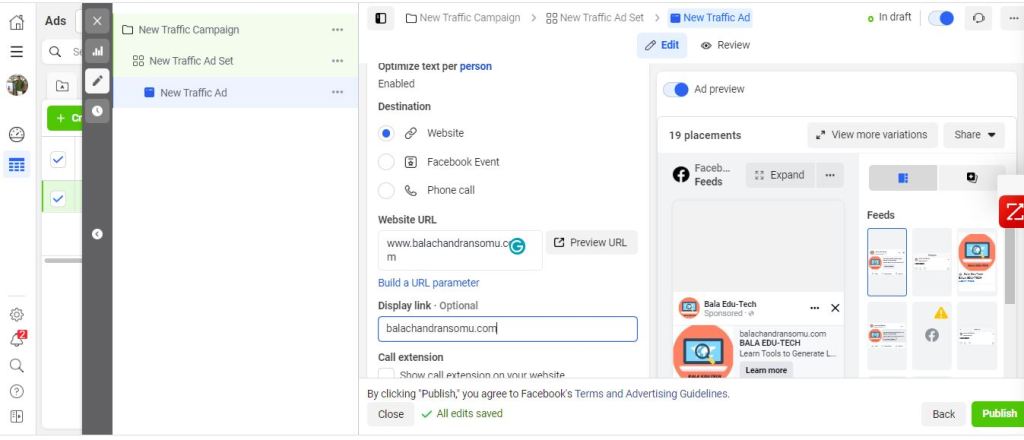
Task: Open the Share dropdown
Action: click(975, 135)
